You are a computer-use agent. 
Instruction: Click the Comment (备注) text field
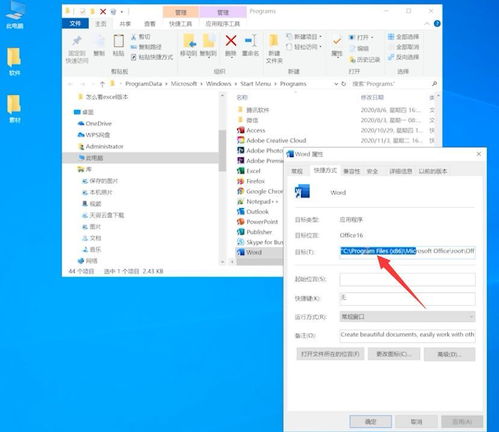407,335
